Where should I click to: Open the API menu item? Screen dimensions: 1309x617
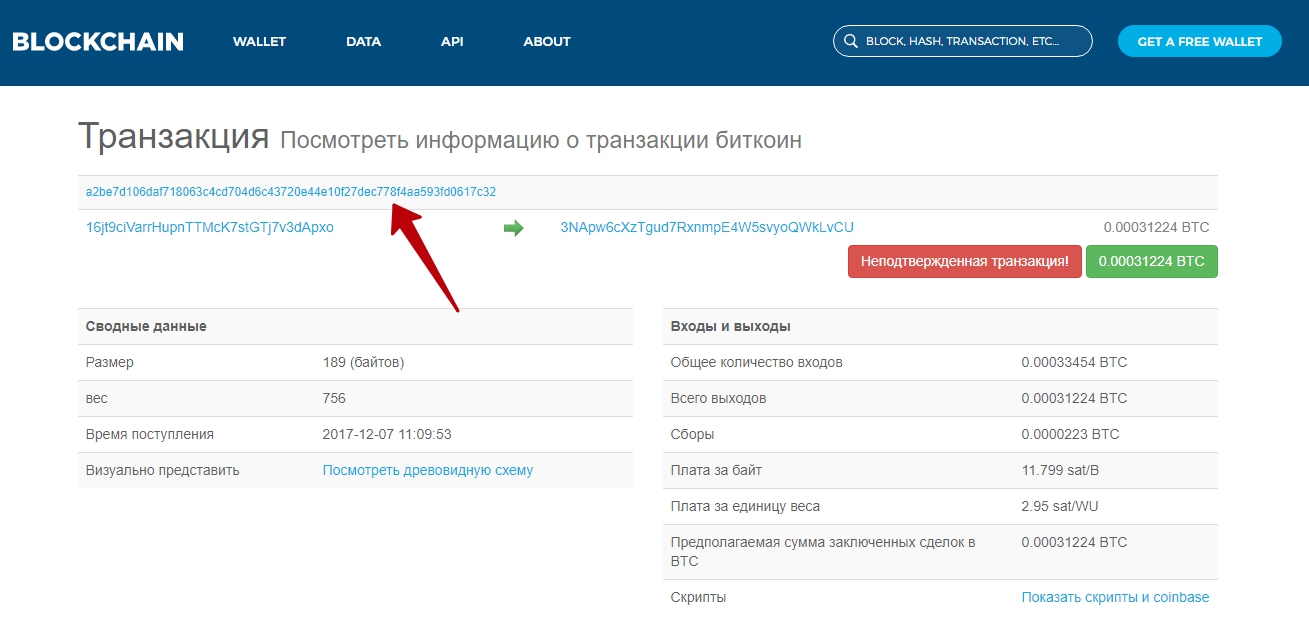[451, 41]
